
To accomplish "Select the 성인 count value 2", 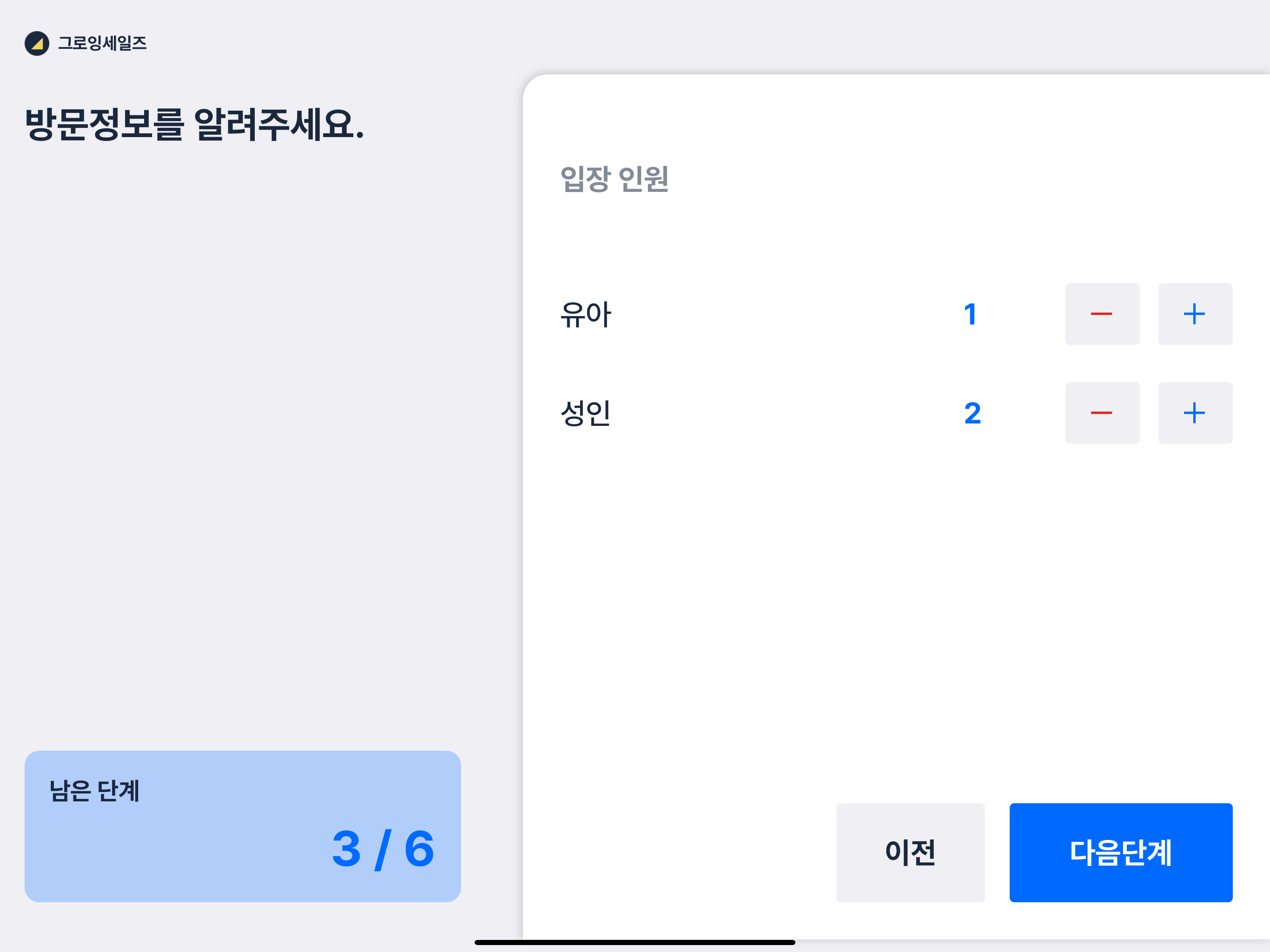I will (972, 413).
